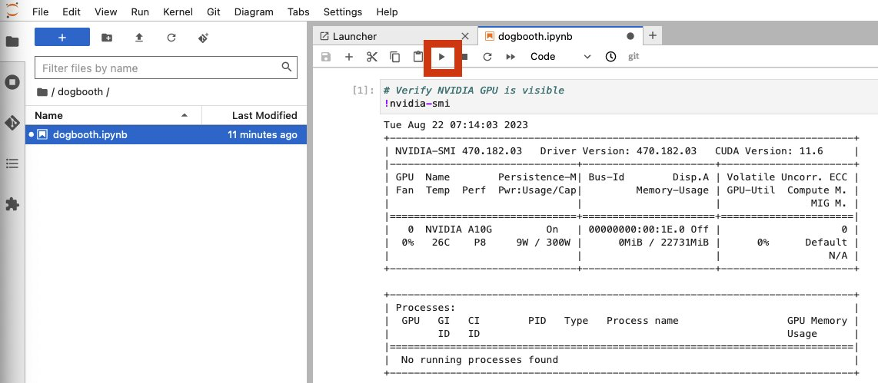The image size is (879, 383).
Task: Open the Git menu
Action: pyautogui.click(x=213, y=11)
